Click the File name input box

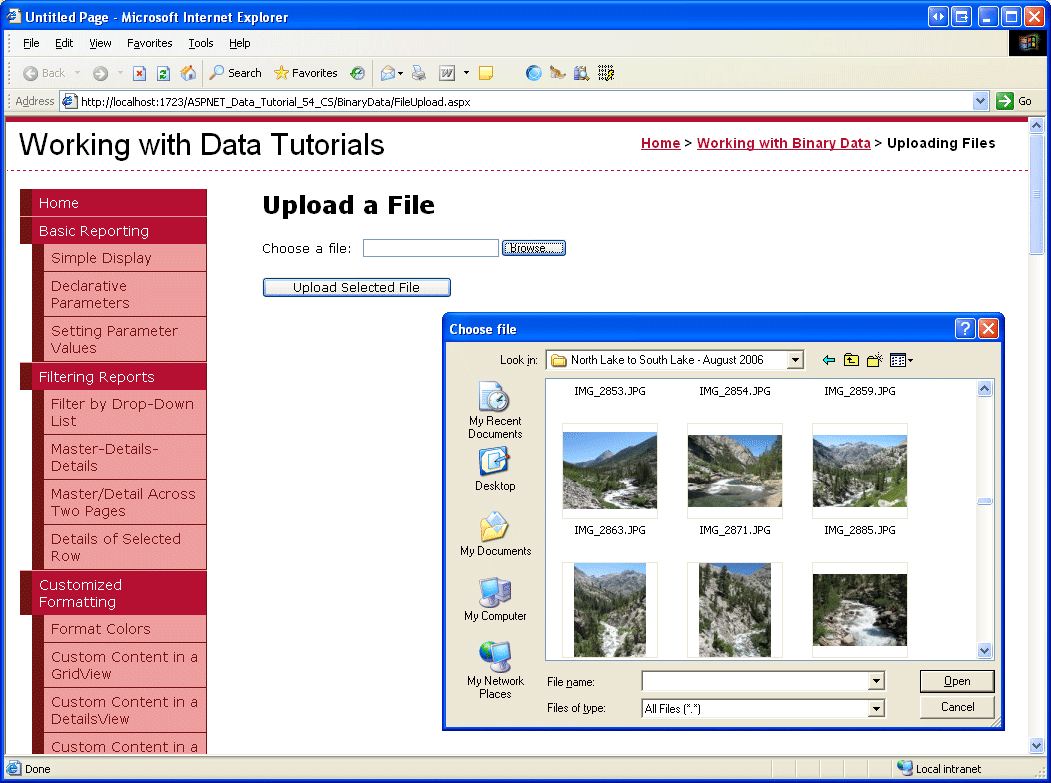point(755,681)
